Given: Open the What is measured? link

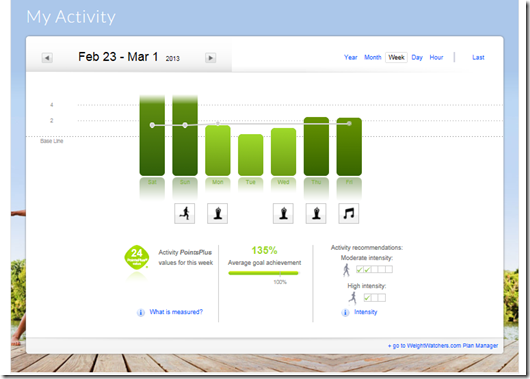Looking at the screenshot, I should coord(176,312).
